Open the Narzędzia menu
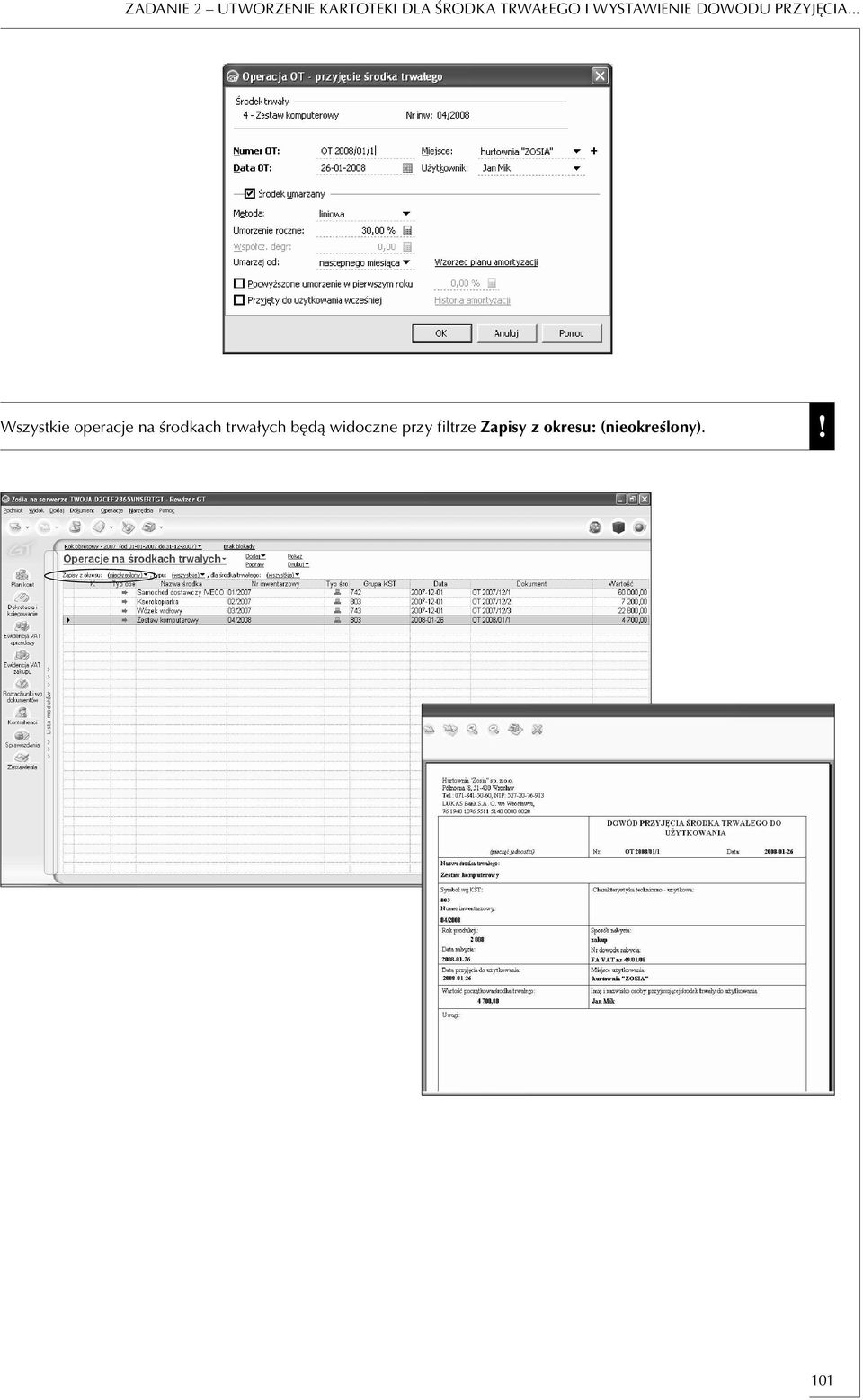The height and width of the screenshot is (1400, 863). 141,510
